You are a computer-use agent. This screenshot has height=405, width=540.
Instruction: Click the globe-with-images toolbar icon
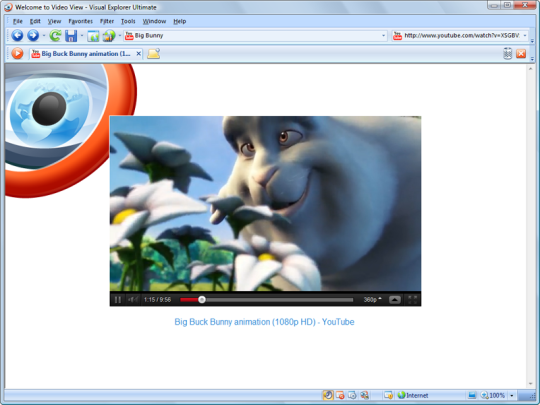pyautogui.click(x=109, y=36)
